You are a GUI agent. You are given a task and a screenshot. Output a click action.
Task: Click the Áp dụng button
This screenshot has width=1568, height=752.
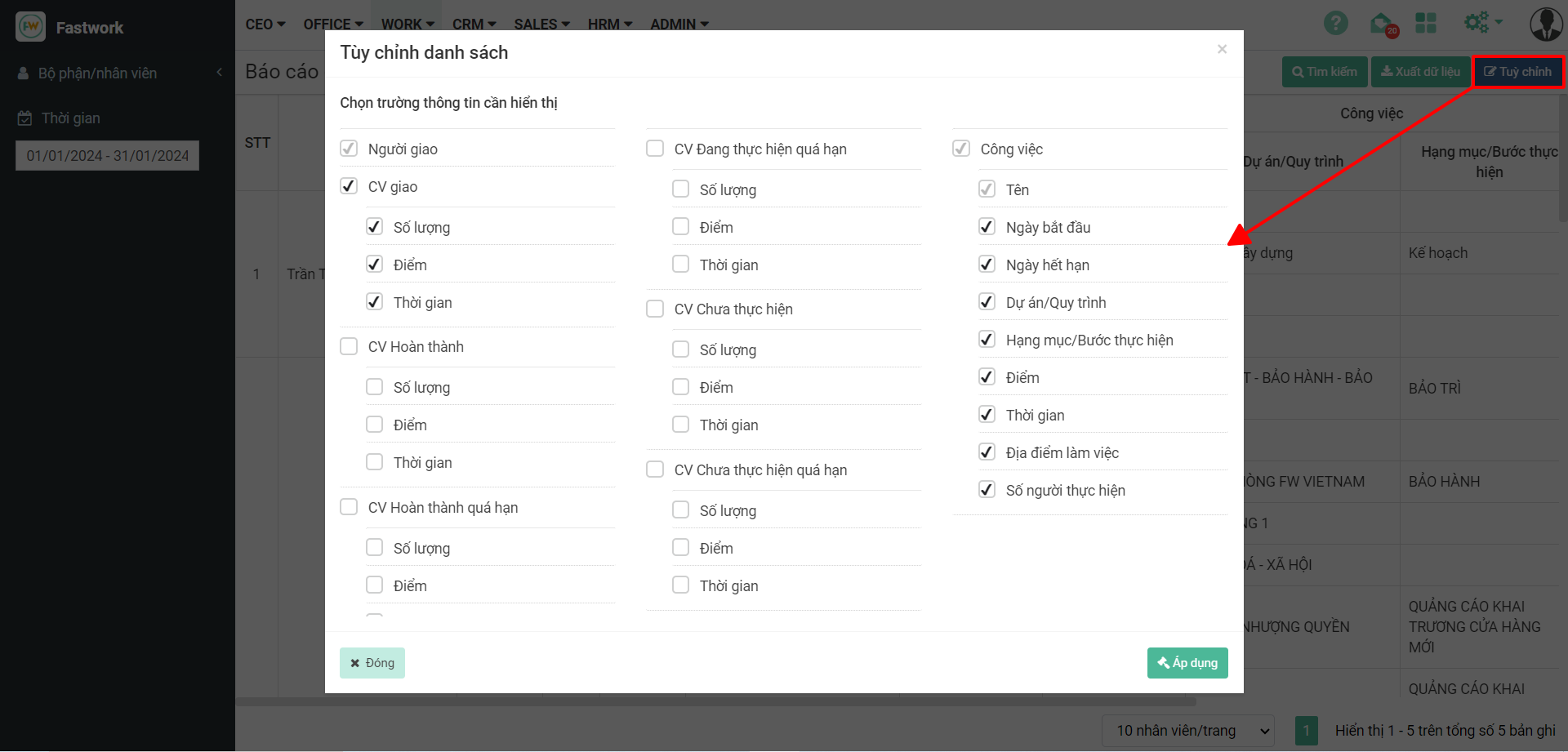point(1187,663)
